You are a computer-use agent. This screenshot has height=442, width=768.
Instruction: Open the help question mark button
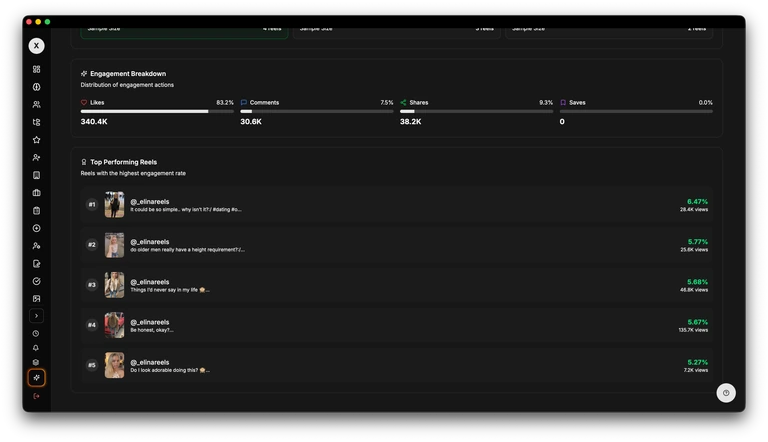tap(726, 393)
